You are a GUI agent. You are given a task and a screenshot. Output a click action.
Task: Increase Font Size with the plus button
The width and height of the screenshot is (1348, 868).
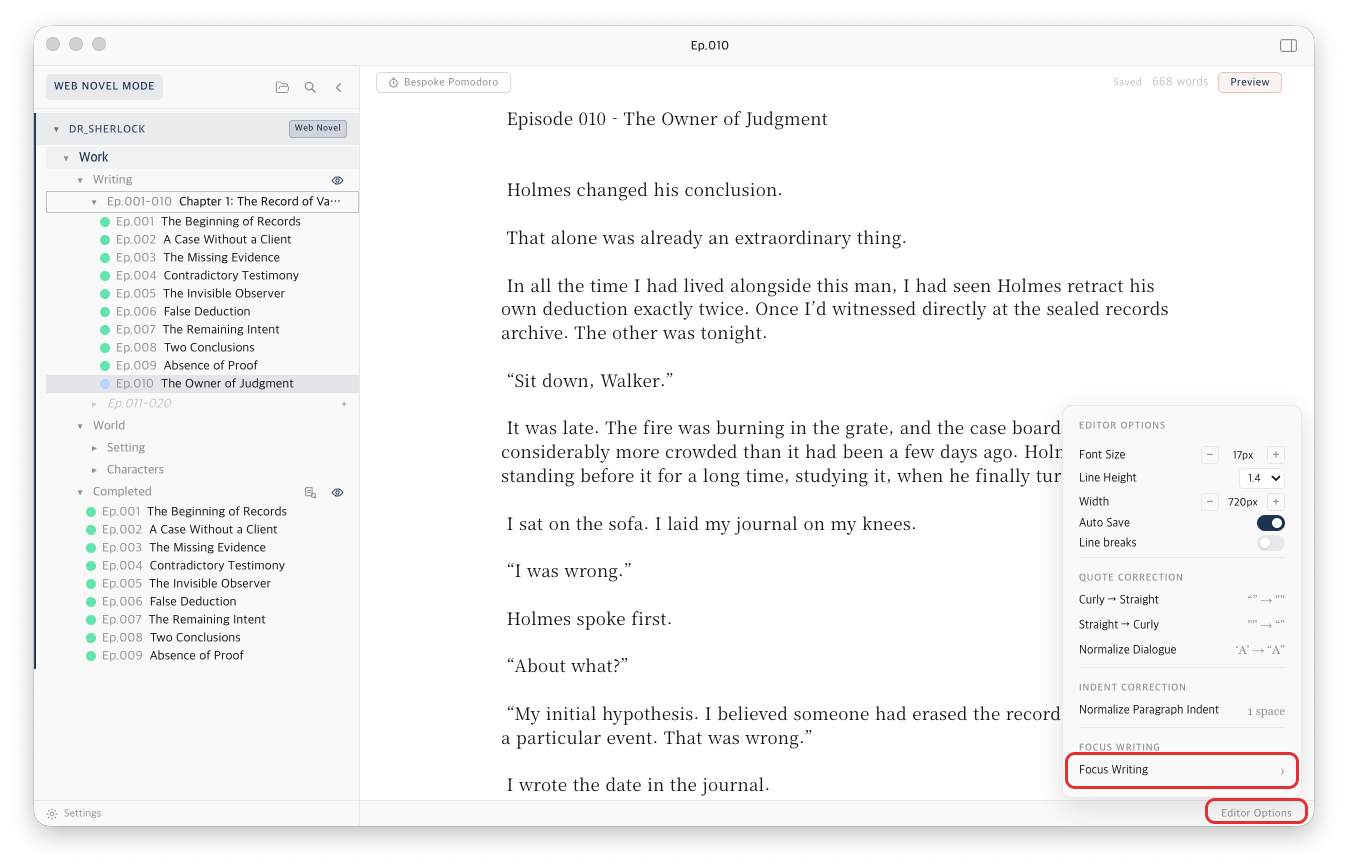coord(1276,454)
